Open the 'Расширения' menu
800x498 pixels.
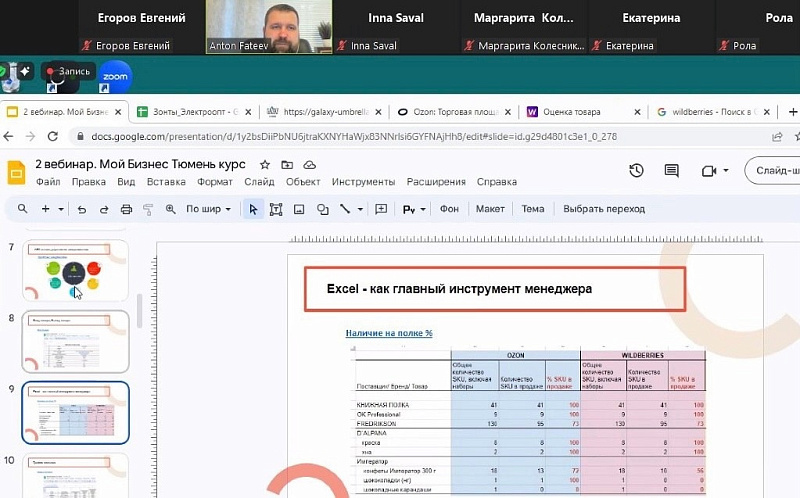click(436, 182)
